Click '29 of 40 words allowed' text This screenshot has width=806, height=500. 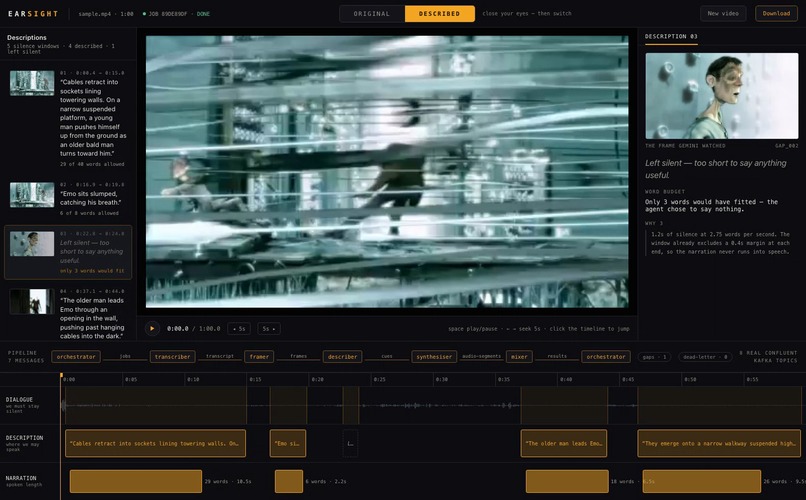[x=92, y=164]
